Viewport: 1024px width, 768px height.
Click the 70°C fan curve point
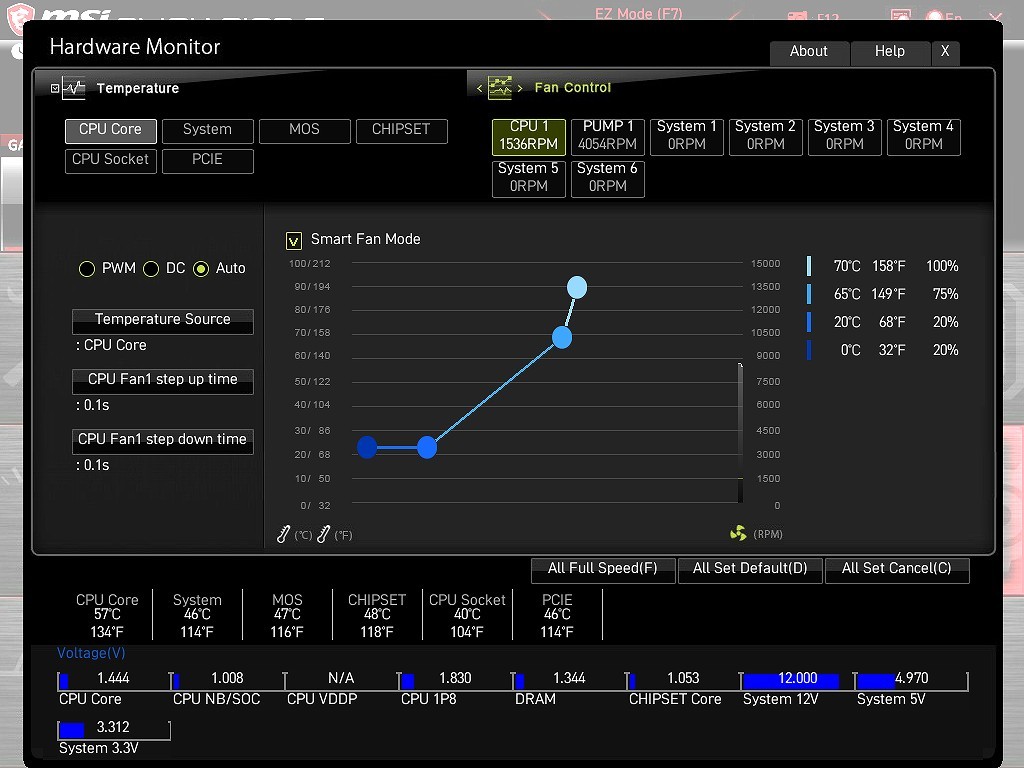[x=577, y=288]
